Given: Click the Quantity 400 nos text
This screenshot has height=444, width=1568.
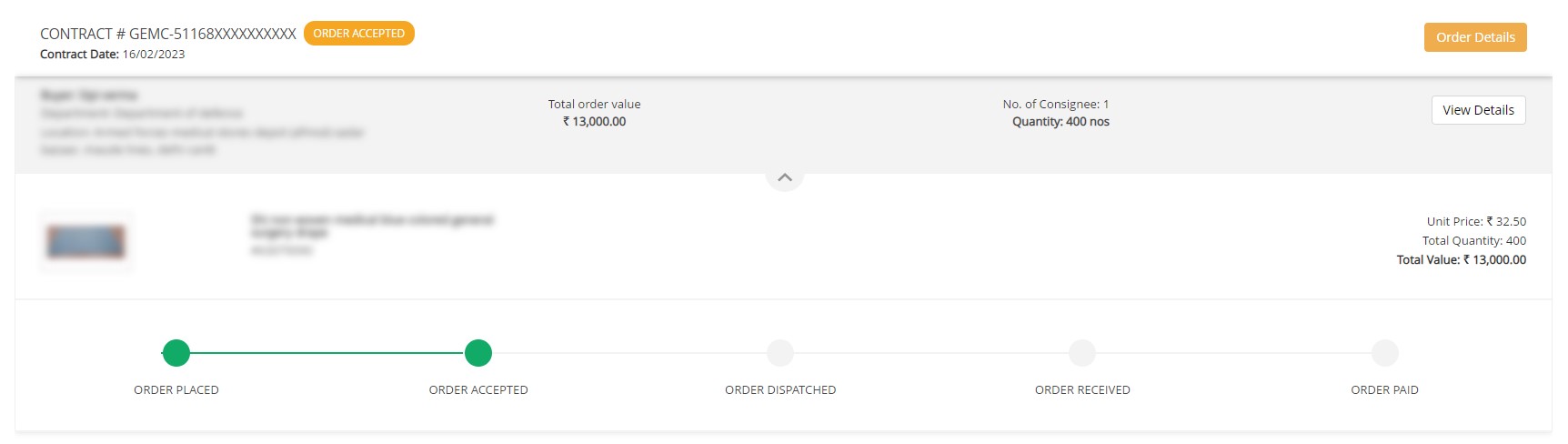Looking at the screenshot, I should [x=1060, y=122].
